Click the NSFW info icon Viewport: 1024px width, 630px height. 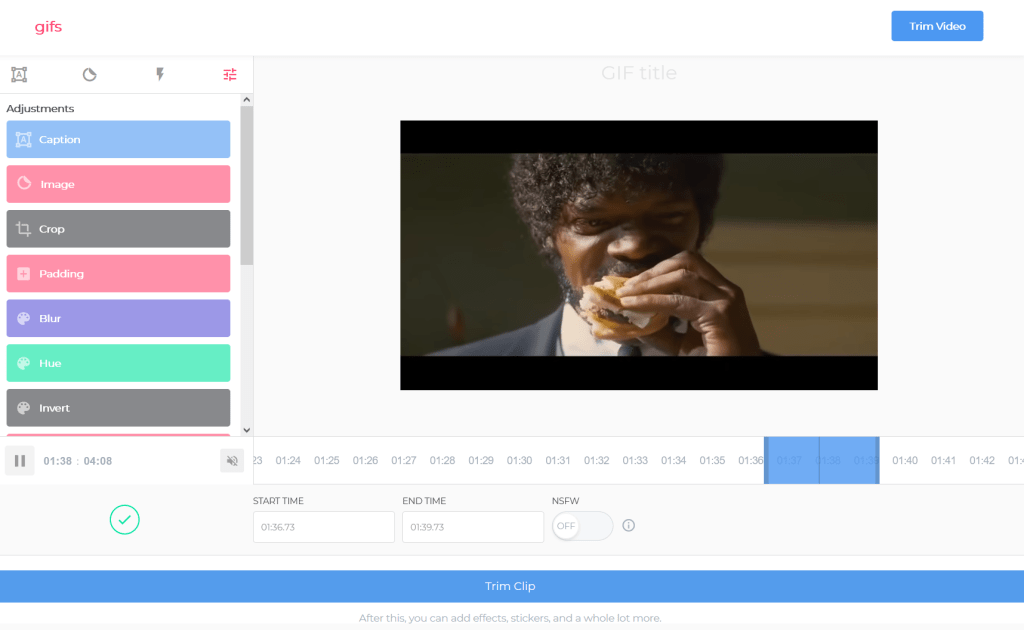(629, 525)
